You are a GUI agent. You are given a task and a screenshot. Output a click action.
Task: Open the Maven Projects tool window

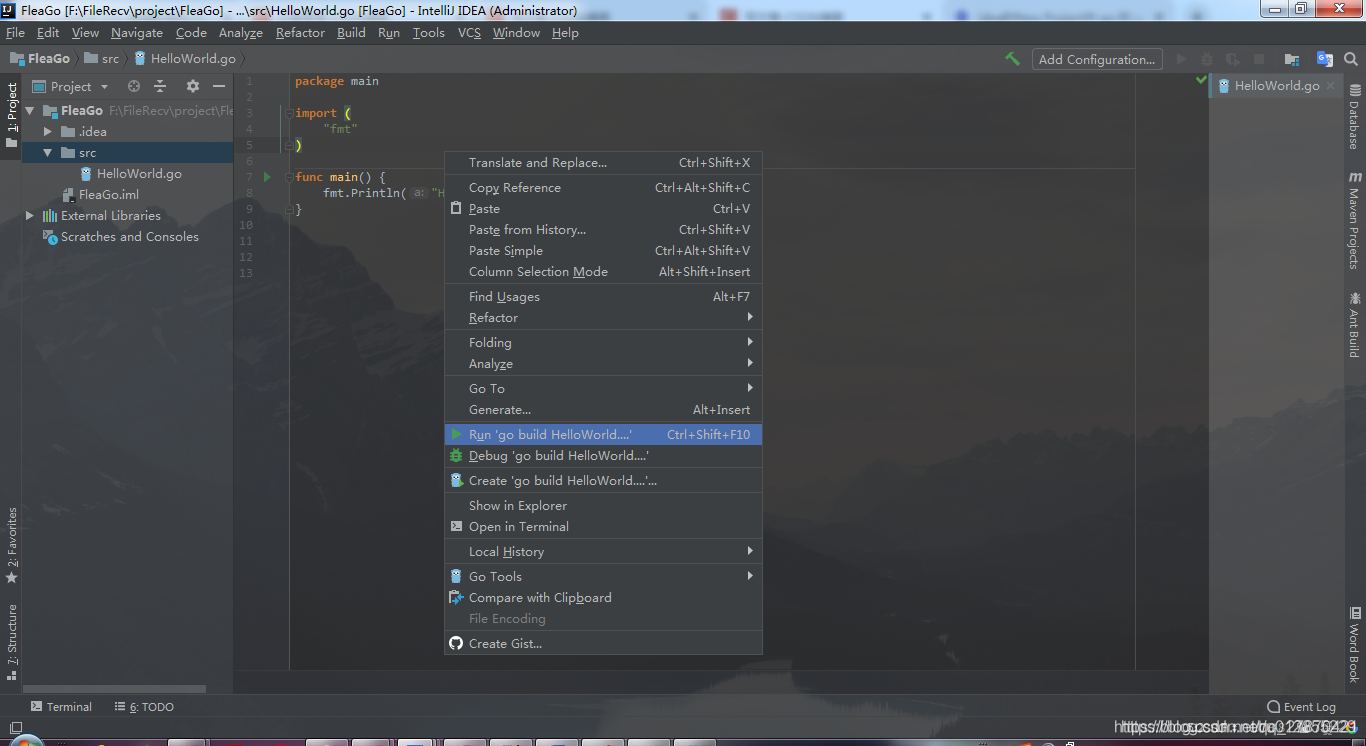(1354, 220)
